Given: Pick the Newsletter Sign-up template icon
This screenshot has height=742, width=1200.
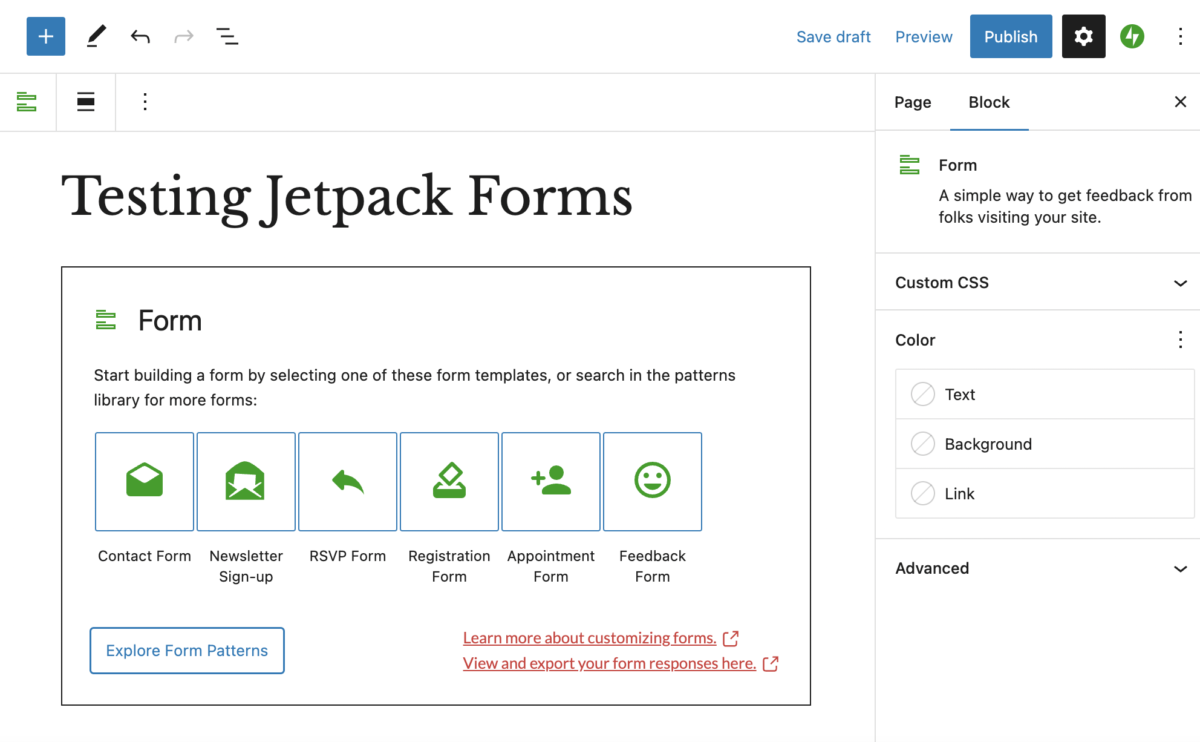Looking at the screenshot, I should pyautogui.click(x=246, y=481).
